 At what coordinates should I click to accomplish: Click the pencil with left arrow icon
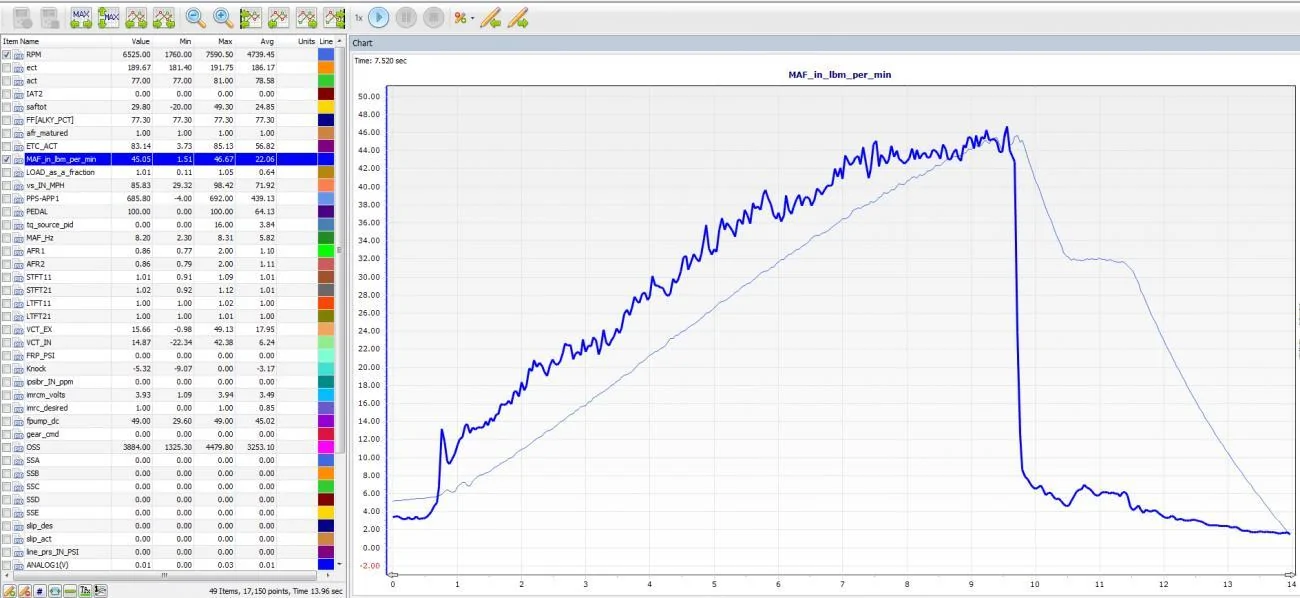[x=490, y=17]
